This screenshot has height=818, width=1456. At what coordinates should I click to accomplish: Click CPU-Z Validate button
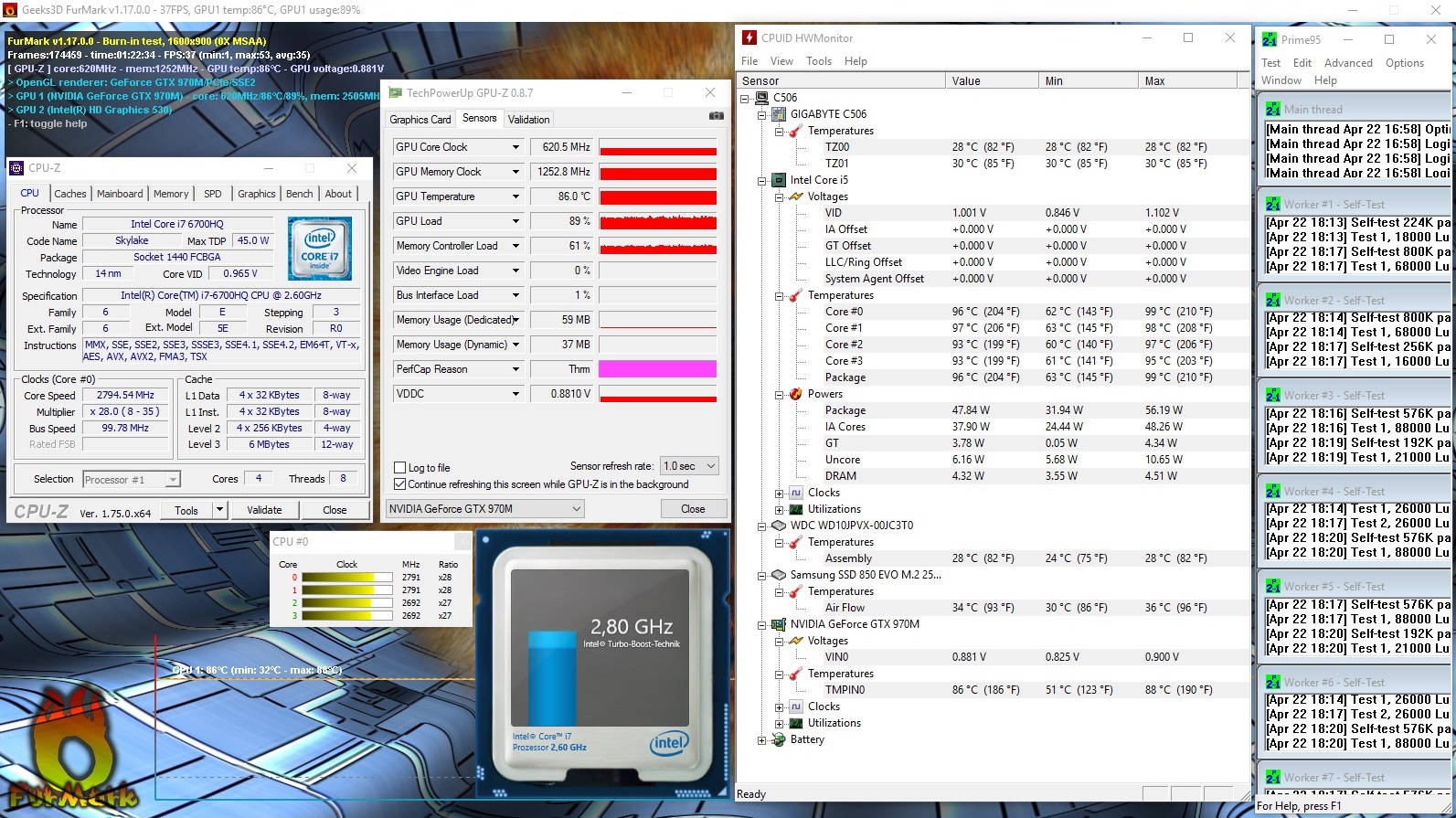(264, 510)
